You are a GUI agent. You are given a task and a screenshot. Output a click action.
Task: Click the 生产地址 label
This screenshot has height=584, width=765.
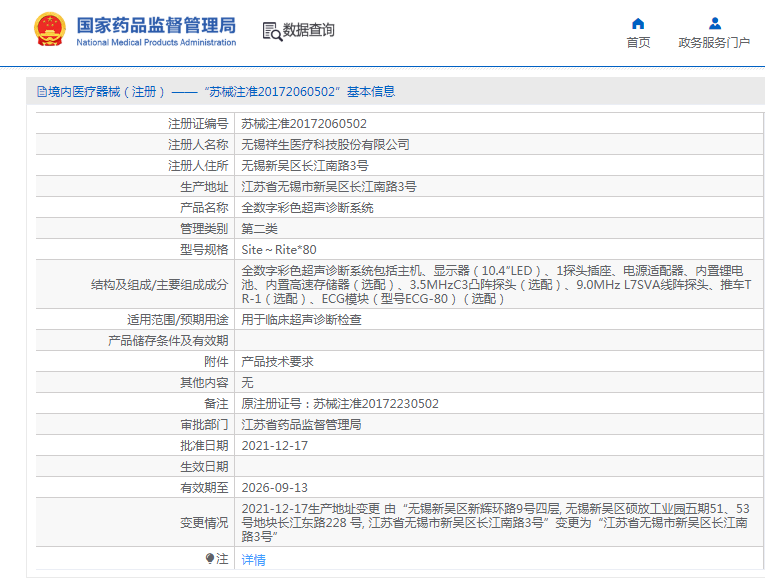click(x=204, y=187)
